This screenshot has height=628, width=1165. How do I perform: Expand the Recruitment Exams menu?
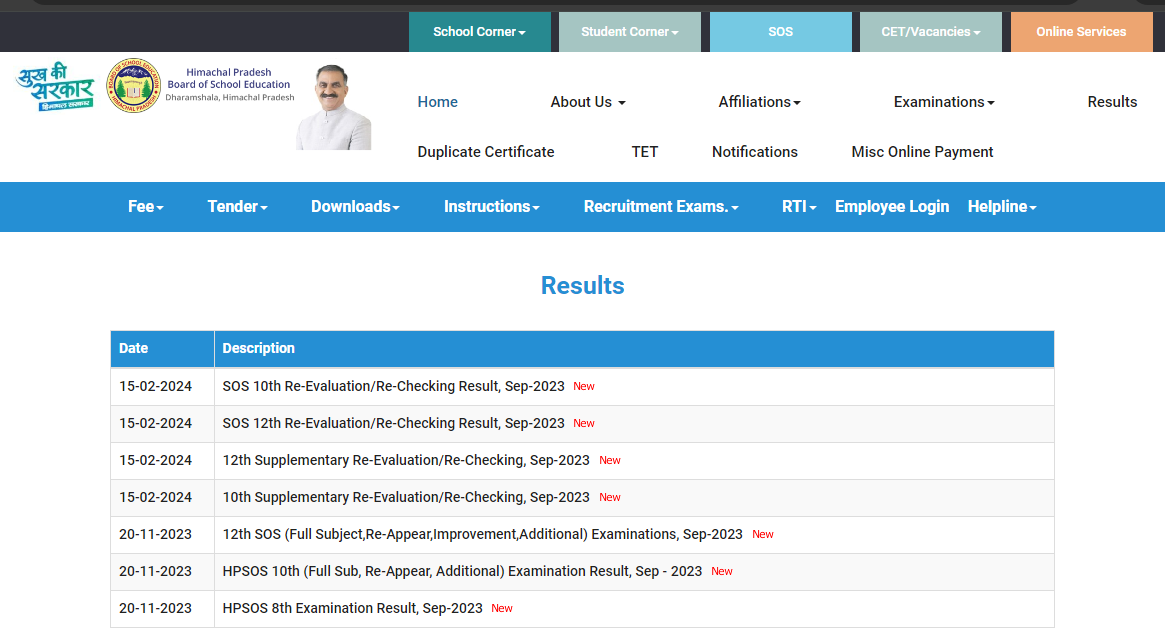pyautogui.click(x=661, y=207)
